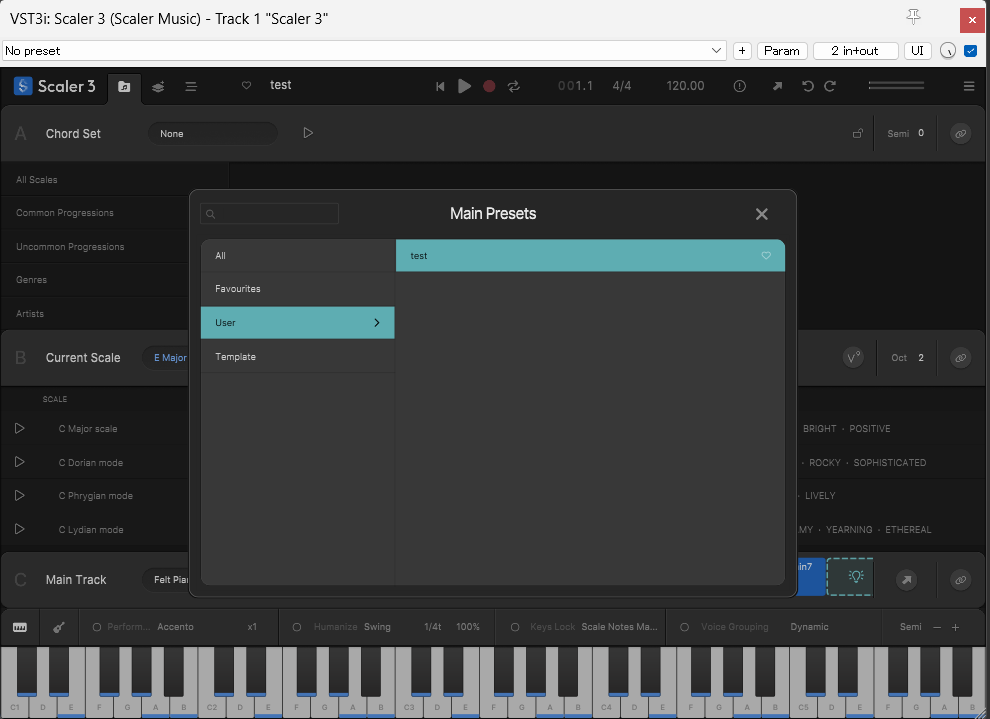Toggle the record button in the transport
This screenshot has height=719, width=990.
[489, 86]
